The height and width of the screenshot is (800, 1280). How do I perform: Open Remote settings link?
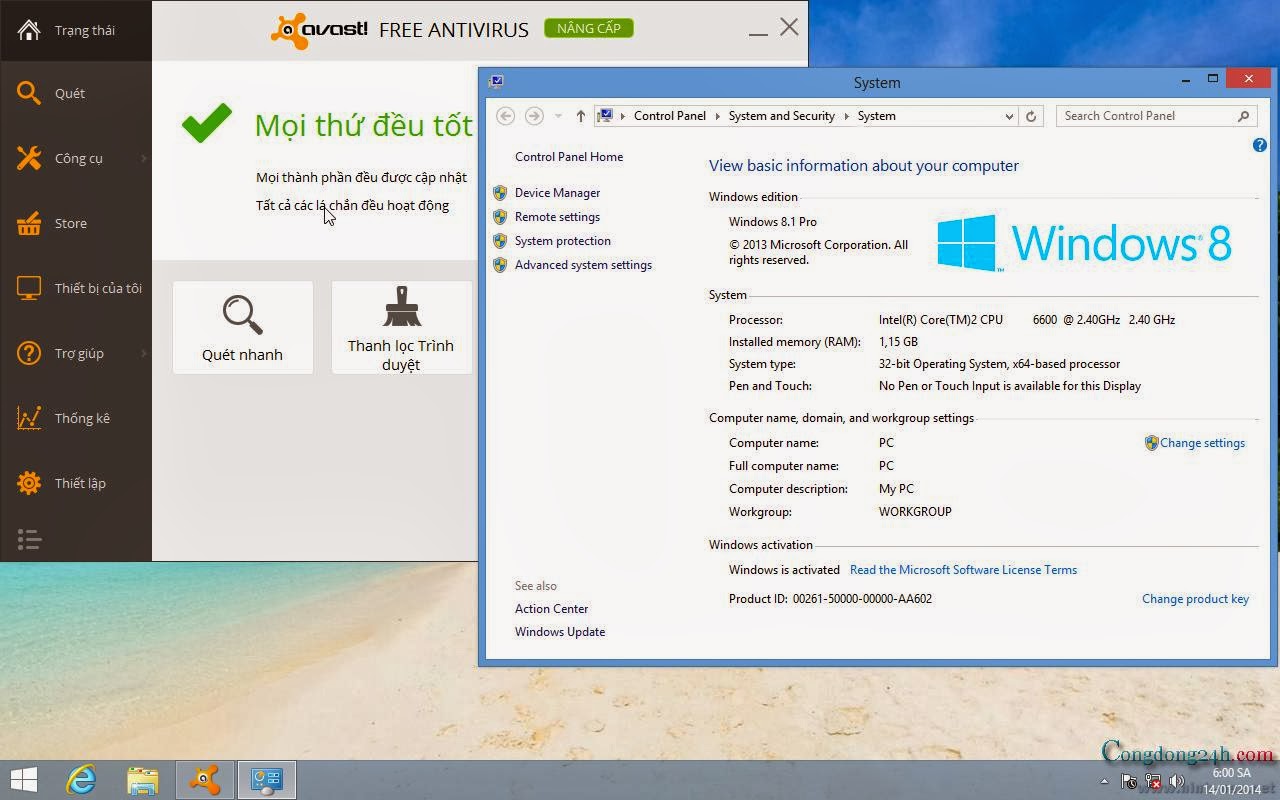pos(558,217)
